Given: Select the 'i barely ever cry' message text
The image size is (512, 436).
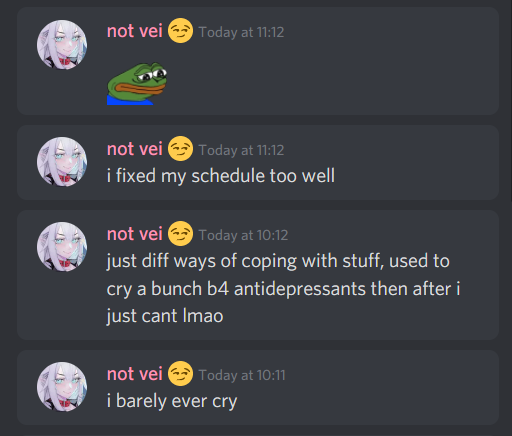Looking at the screenshot, I should click(172, 401).
